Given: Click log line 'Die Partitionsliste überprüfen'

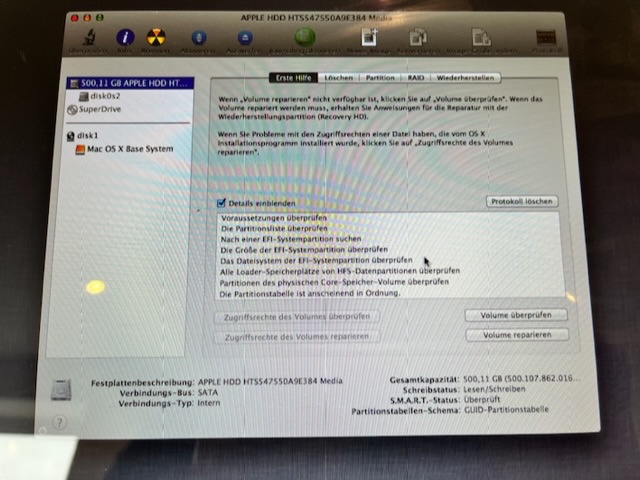Looking at the screenshot, I should [x=274, y=229].
